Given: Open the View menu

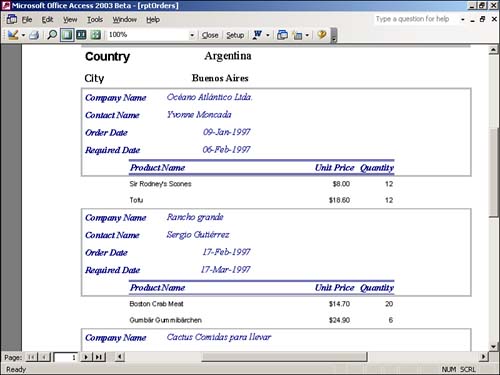Looking at the screenshot, I should [x=70, y=20].
